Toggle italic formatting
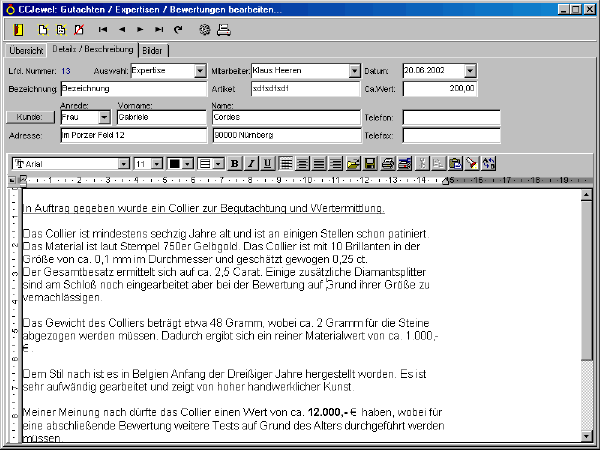This screenshot has height=450, width=600. click(x=251, y=163)
